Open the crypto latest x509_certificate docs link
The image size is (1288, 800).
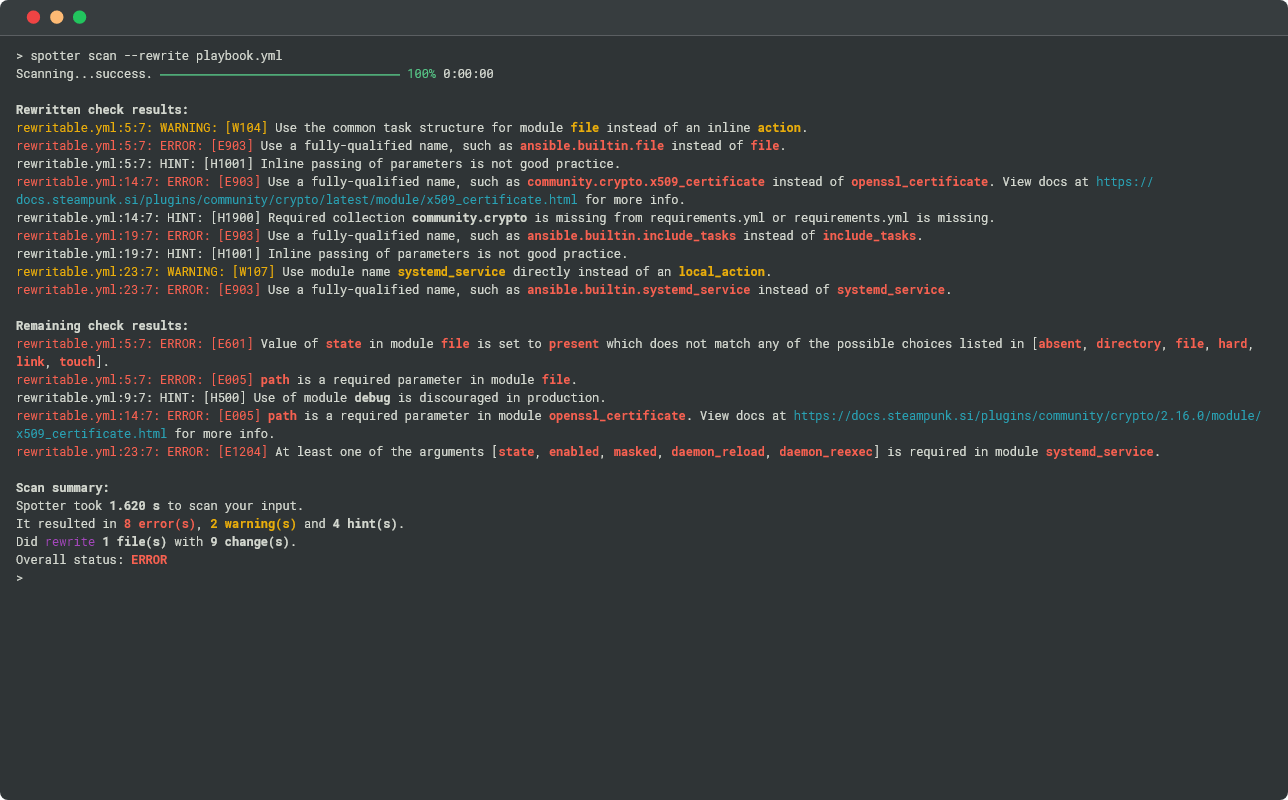[x=296, y=200]
